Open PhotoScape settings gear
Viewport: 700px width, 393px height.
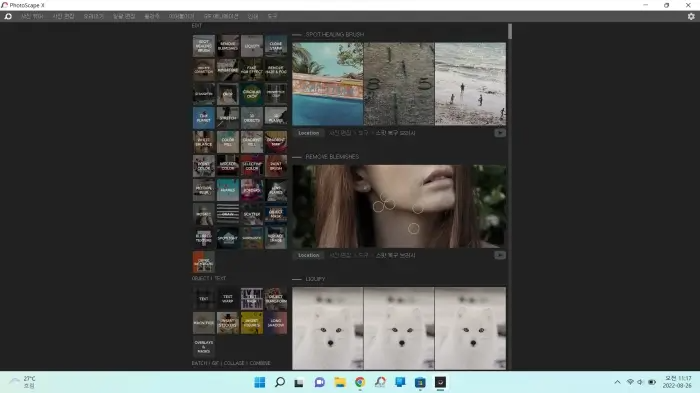(691, 16)
